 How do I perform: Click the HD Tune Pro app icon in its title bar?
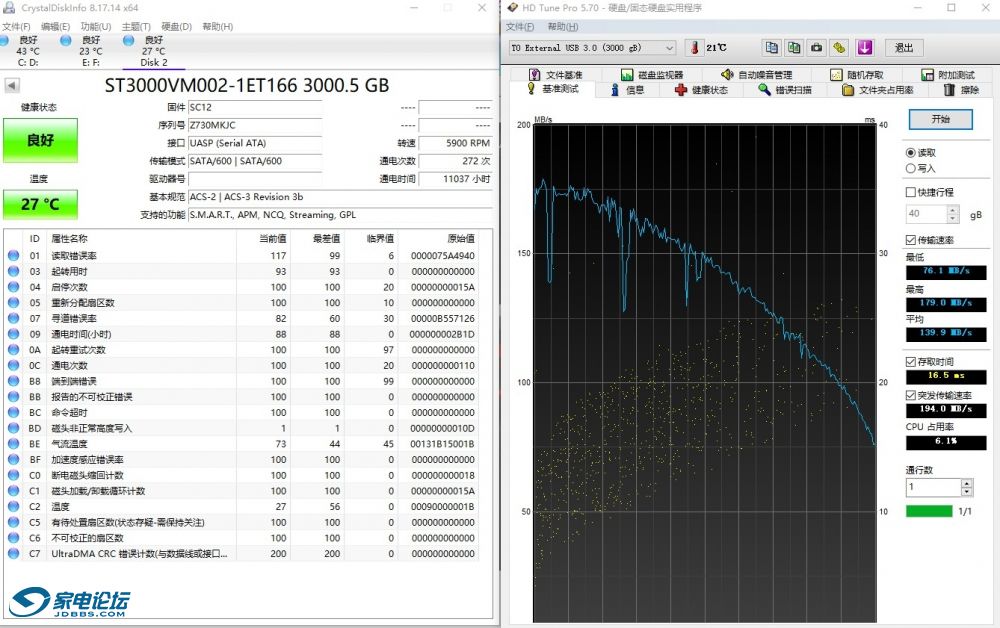point(512,8)
